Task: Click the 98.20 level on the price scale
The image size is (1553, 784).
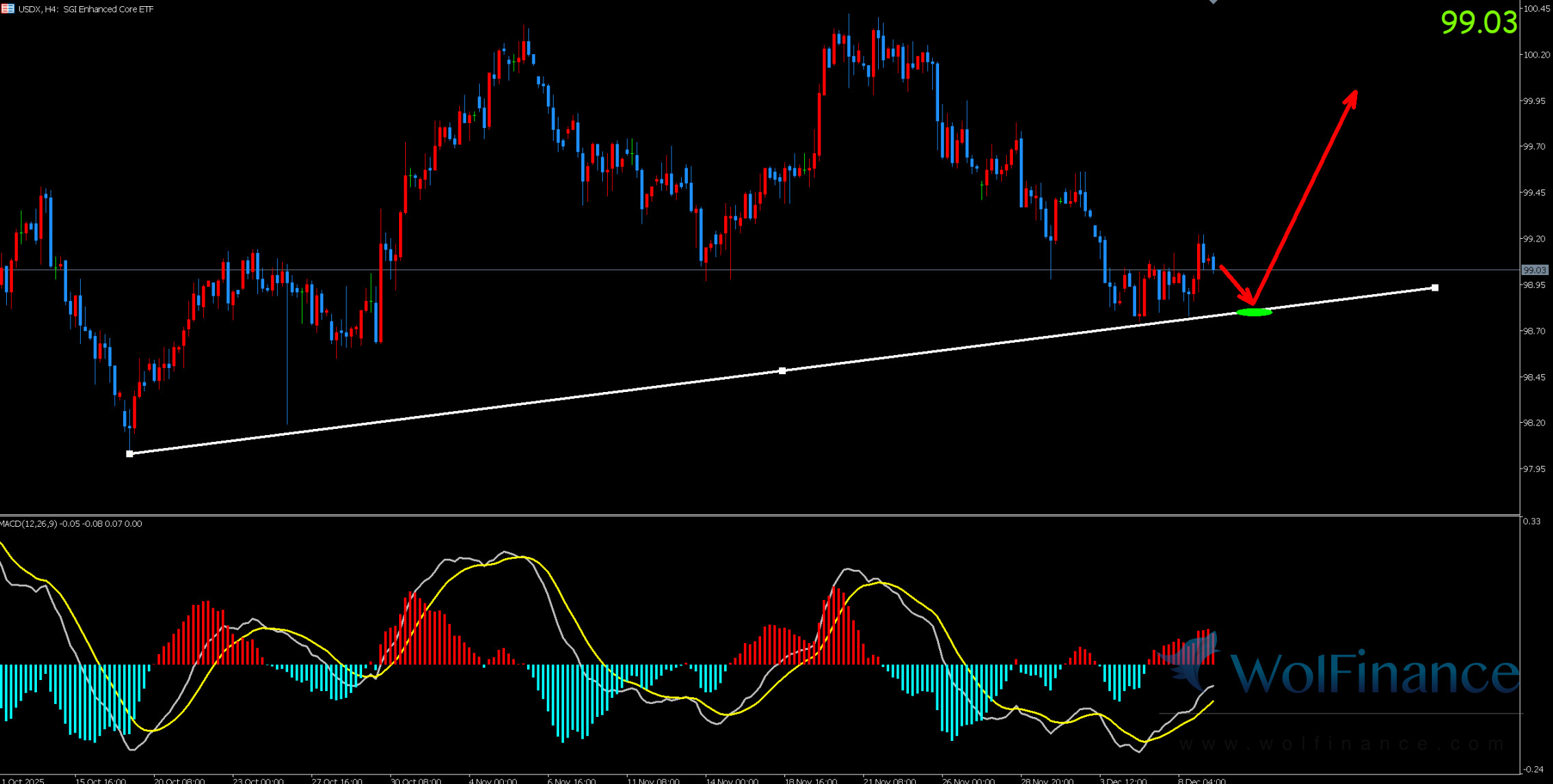Action: tap(1535, 423)
